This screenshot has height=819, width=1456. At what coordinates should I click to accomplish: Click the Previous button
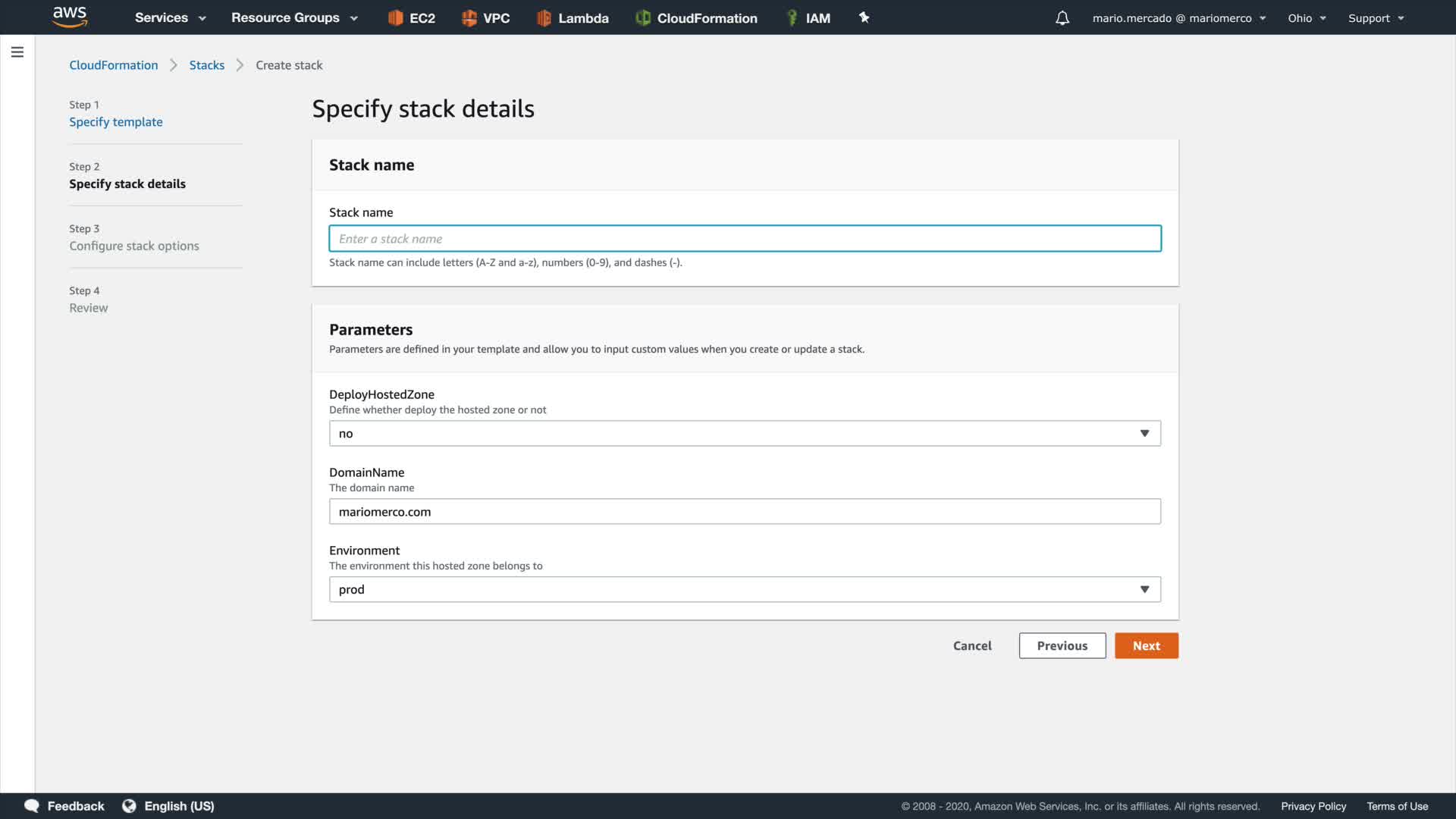click(x=1062, y=645)
